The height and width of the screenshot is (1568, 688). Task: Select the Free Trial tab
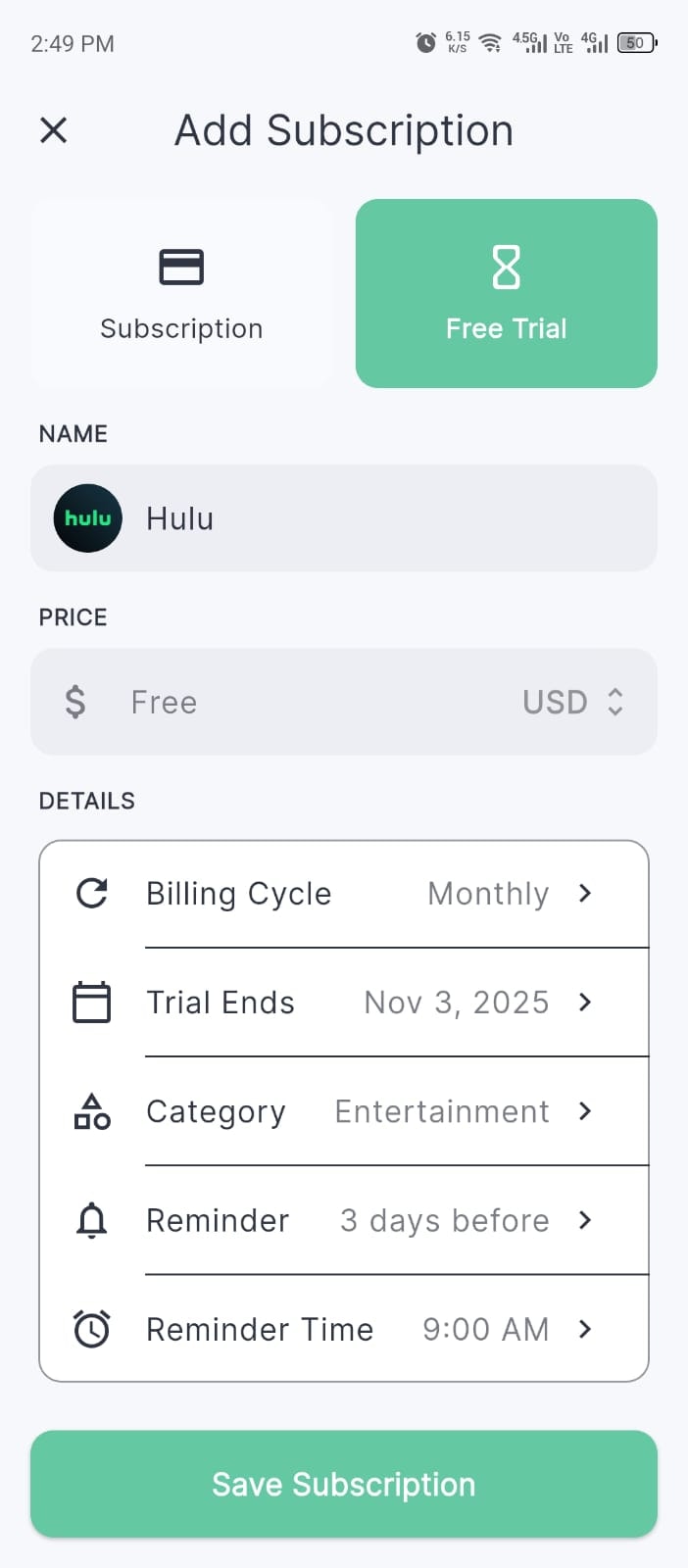(x=506, y=293)
